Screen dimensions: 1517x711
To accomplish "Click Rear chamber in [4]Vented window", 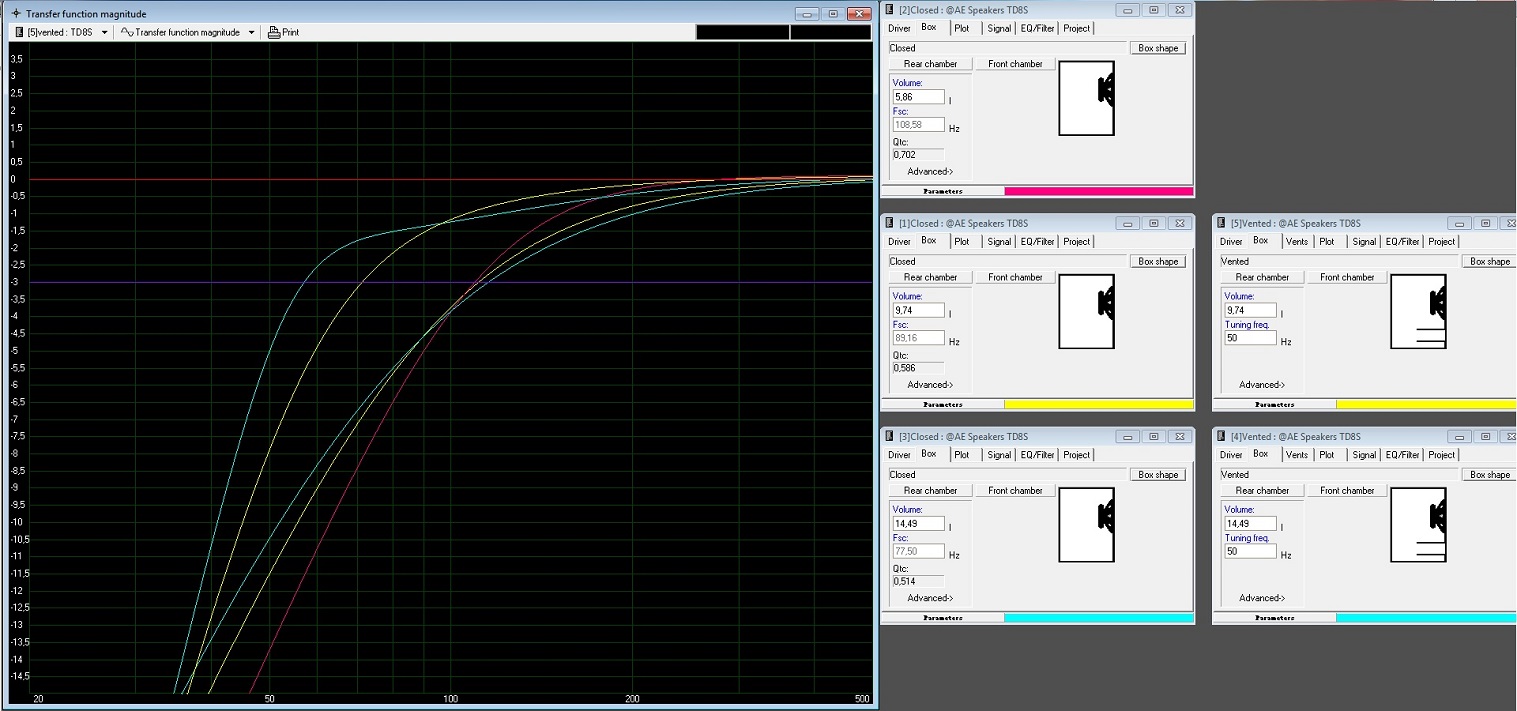I will 1262,490.
